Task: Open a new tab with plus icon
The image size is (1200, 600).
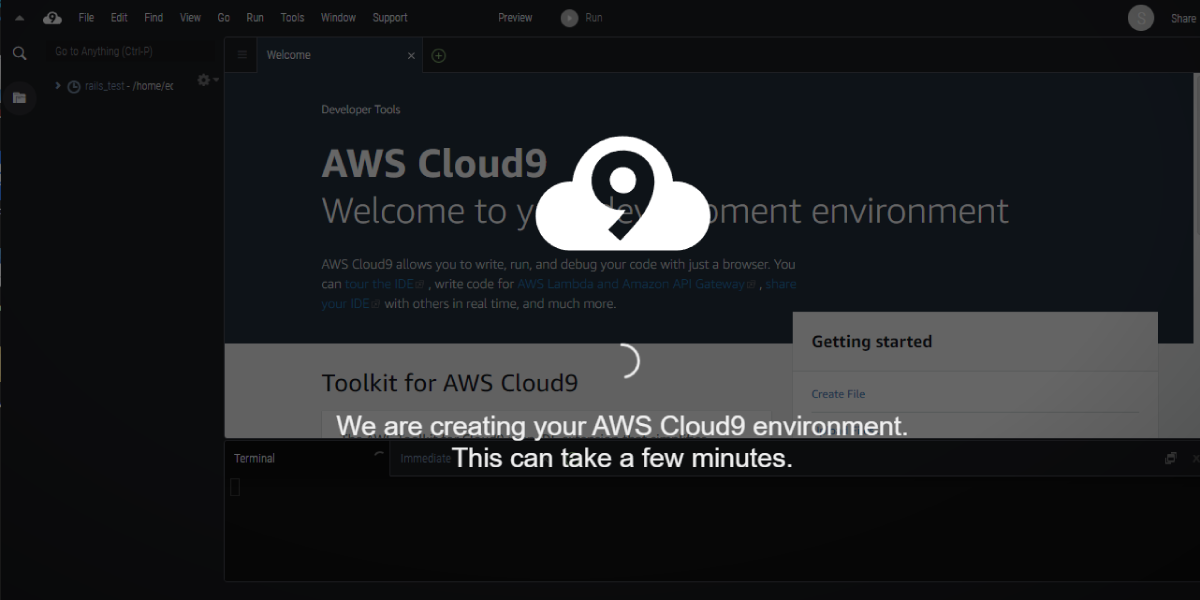Action: pyautogui.click(x=438, y=55)
